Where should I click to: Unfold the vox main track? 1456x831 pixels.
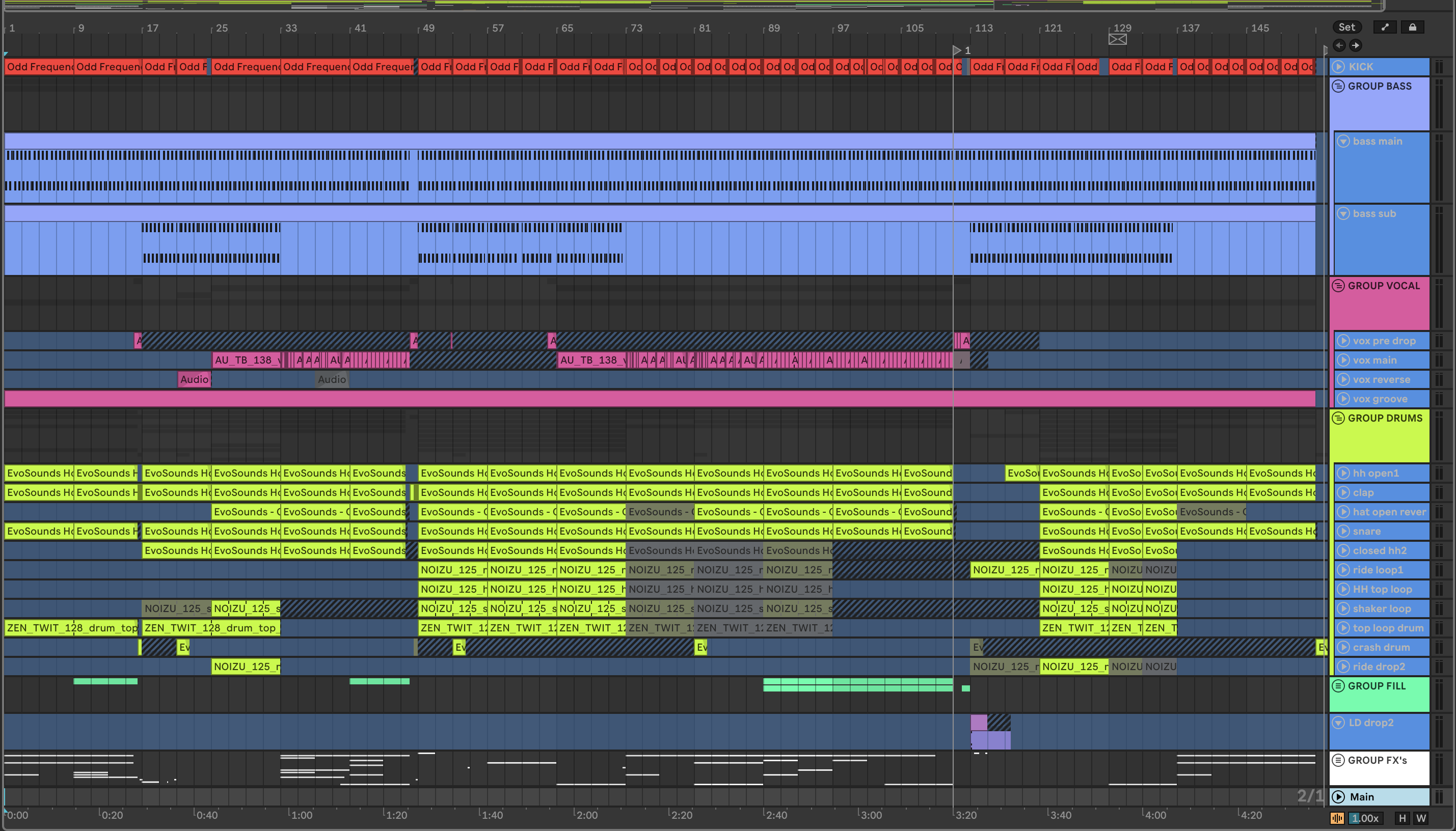1343,360
